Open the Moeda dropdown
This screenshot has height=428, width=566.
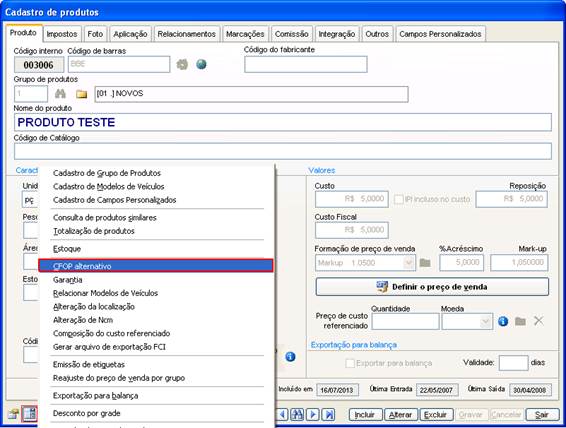[486, 321]
